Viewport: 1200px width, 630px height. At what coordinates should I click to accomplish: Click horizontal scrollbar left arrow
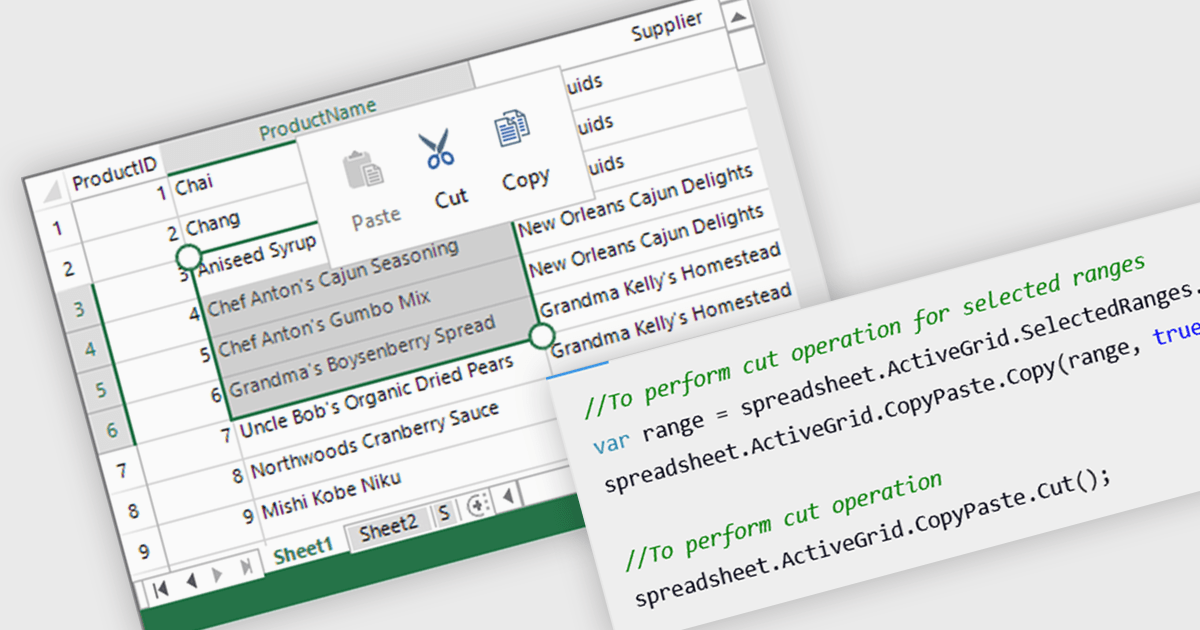(x=507, y=496)
